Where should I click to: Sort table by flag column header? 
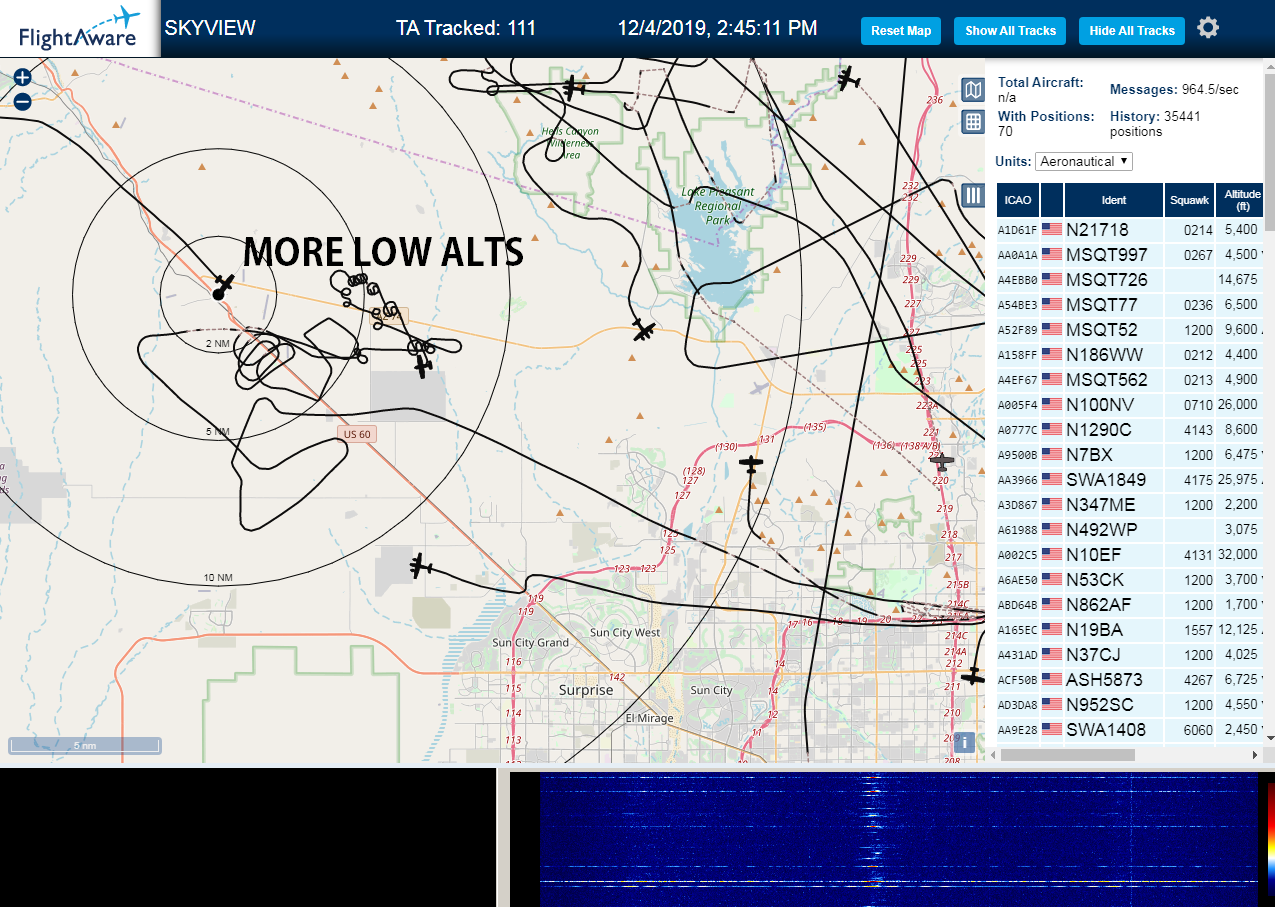pos(1052,200)
